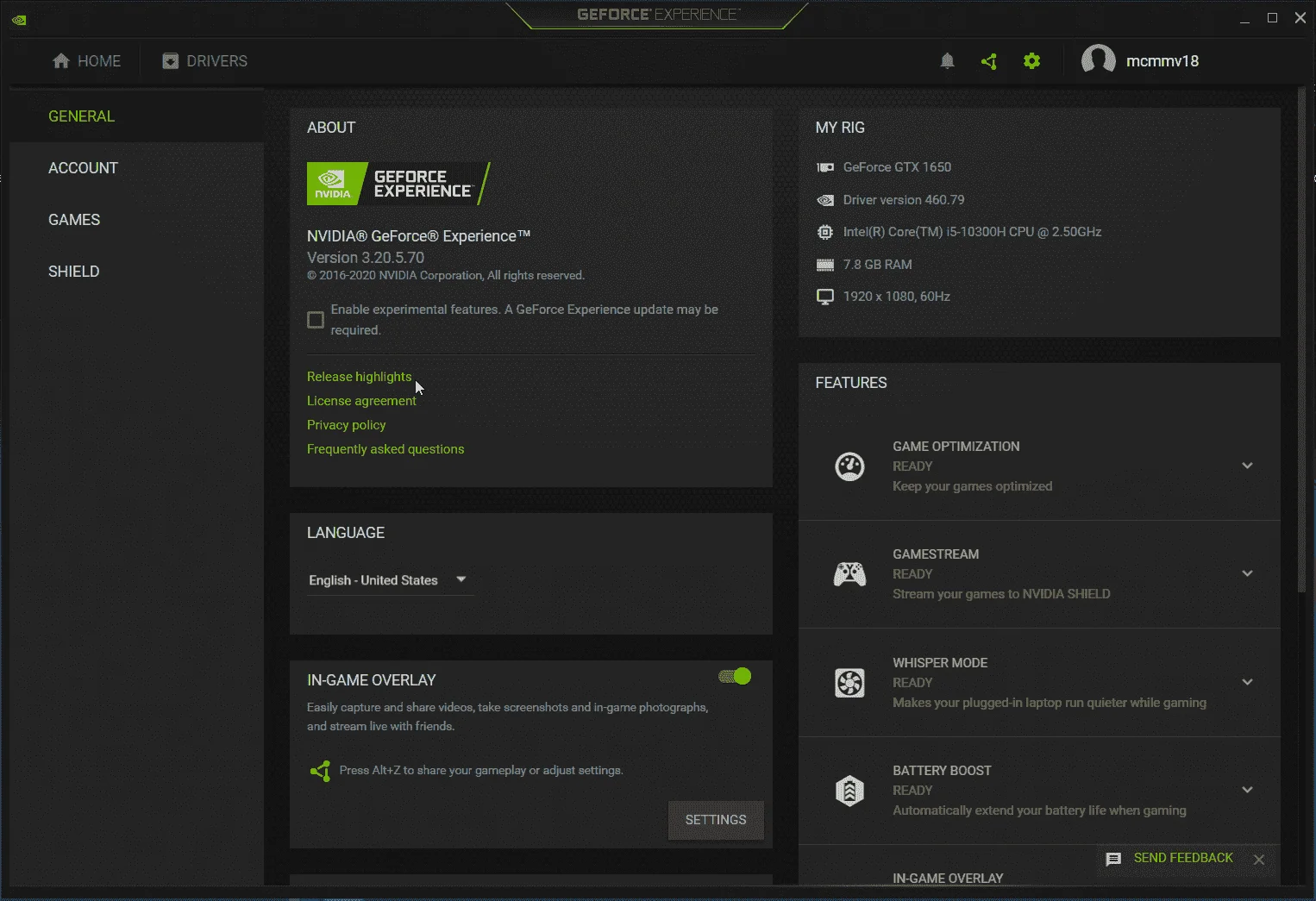
Task: Go to the Home tab
Action: pos(86,61)
